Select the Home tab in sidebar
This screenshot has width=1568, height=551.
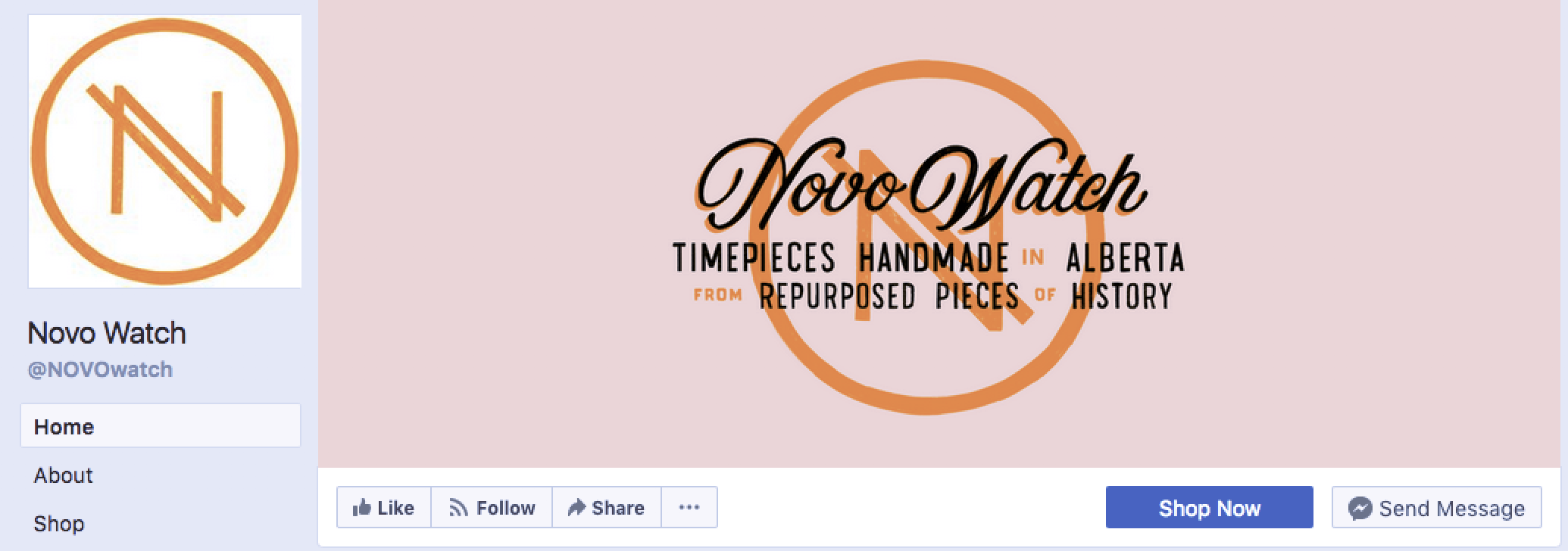(161, 425)
